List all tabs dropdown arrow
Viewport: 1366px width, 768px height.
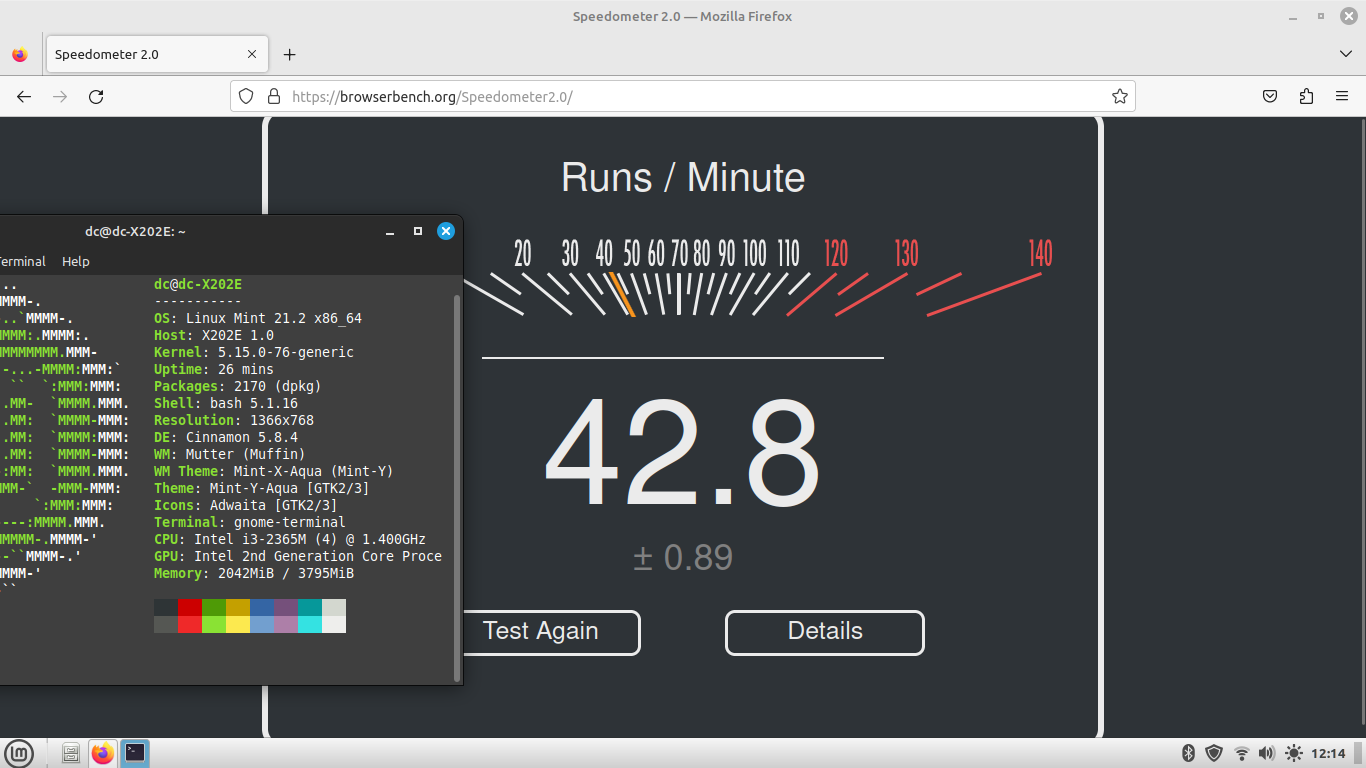1345,54
